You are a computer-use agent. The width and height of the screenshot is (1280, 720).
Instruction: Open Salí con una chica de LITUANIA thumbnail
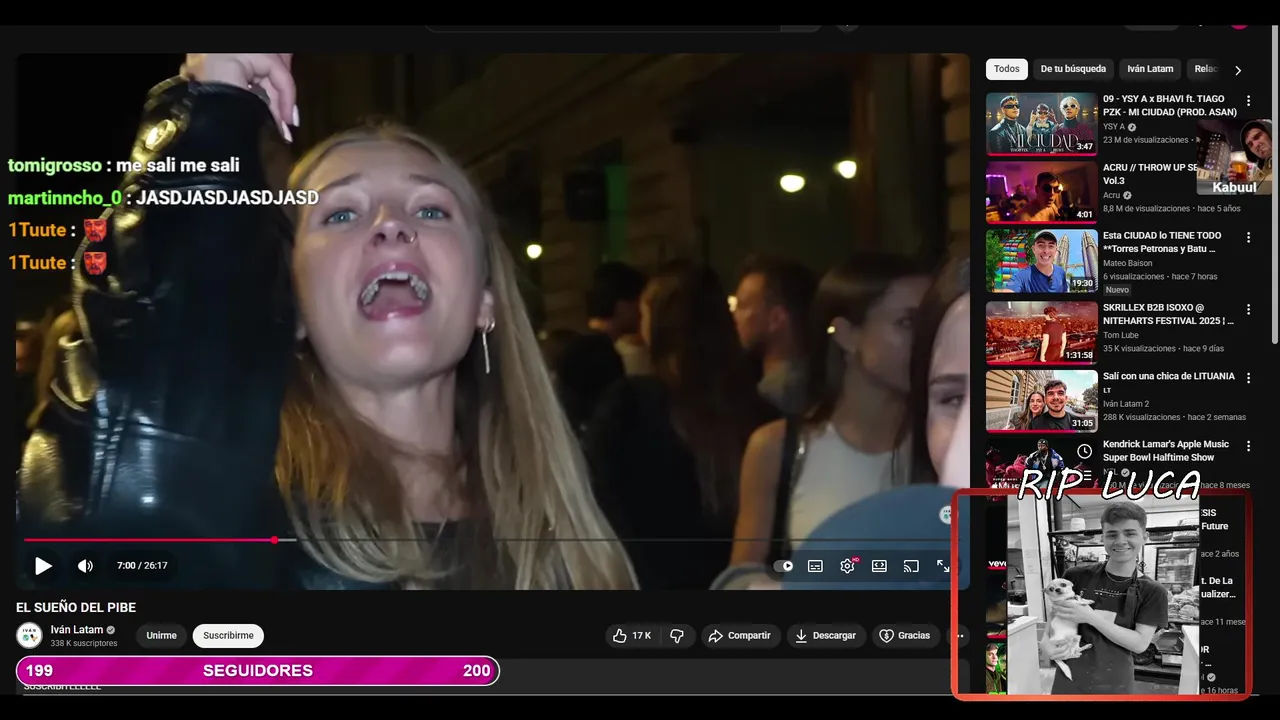tap(1042, 401)
